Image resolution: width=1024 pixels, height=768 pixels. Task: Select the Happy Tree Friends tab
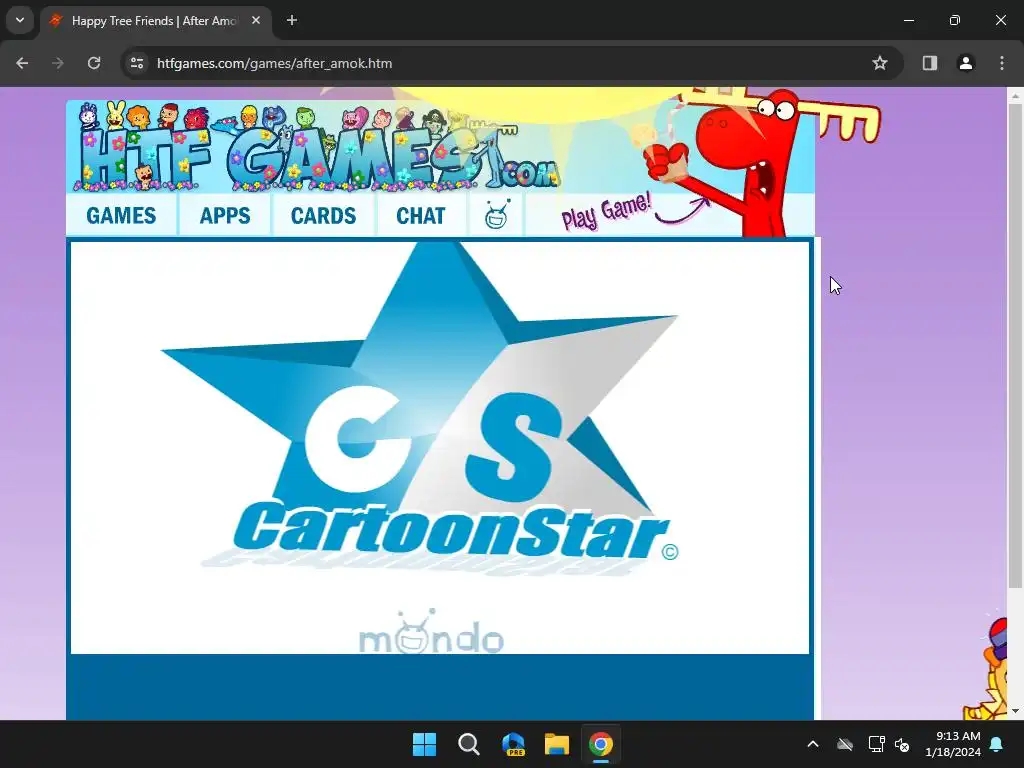[155, 21]
